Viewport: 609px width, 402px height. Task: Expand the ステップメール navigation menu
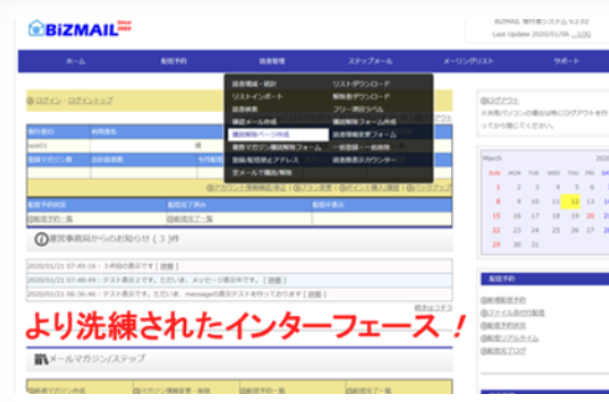(x=356, y=62)
